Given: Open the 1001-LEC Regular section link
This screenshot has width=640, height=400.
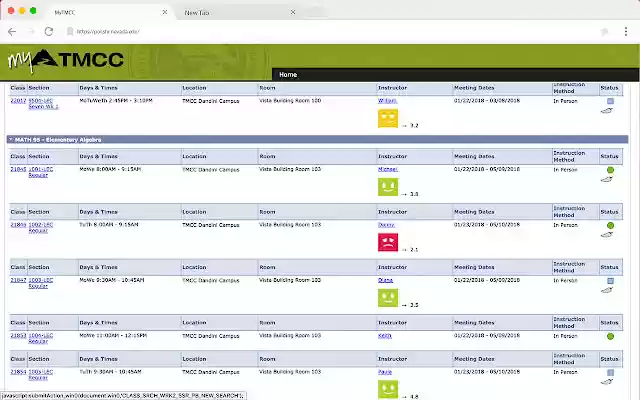Looking at the screenshot, I should (40, 172).
